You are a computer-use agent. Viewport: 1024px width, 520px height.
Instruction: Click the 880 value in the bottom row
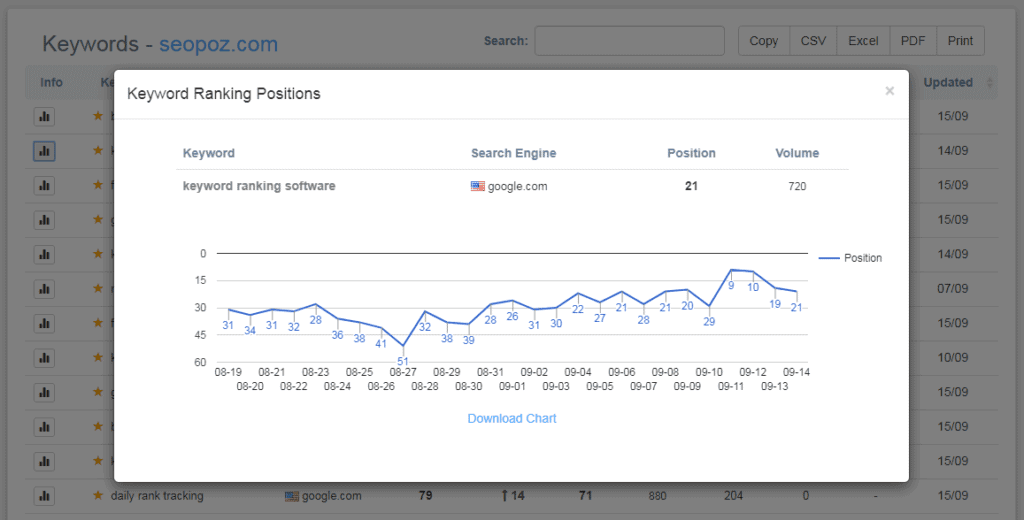[658, 496]
